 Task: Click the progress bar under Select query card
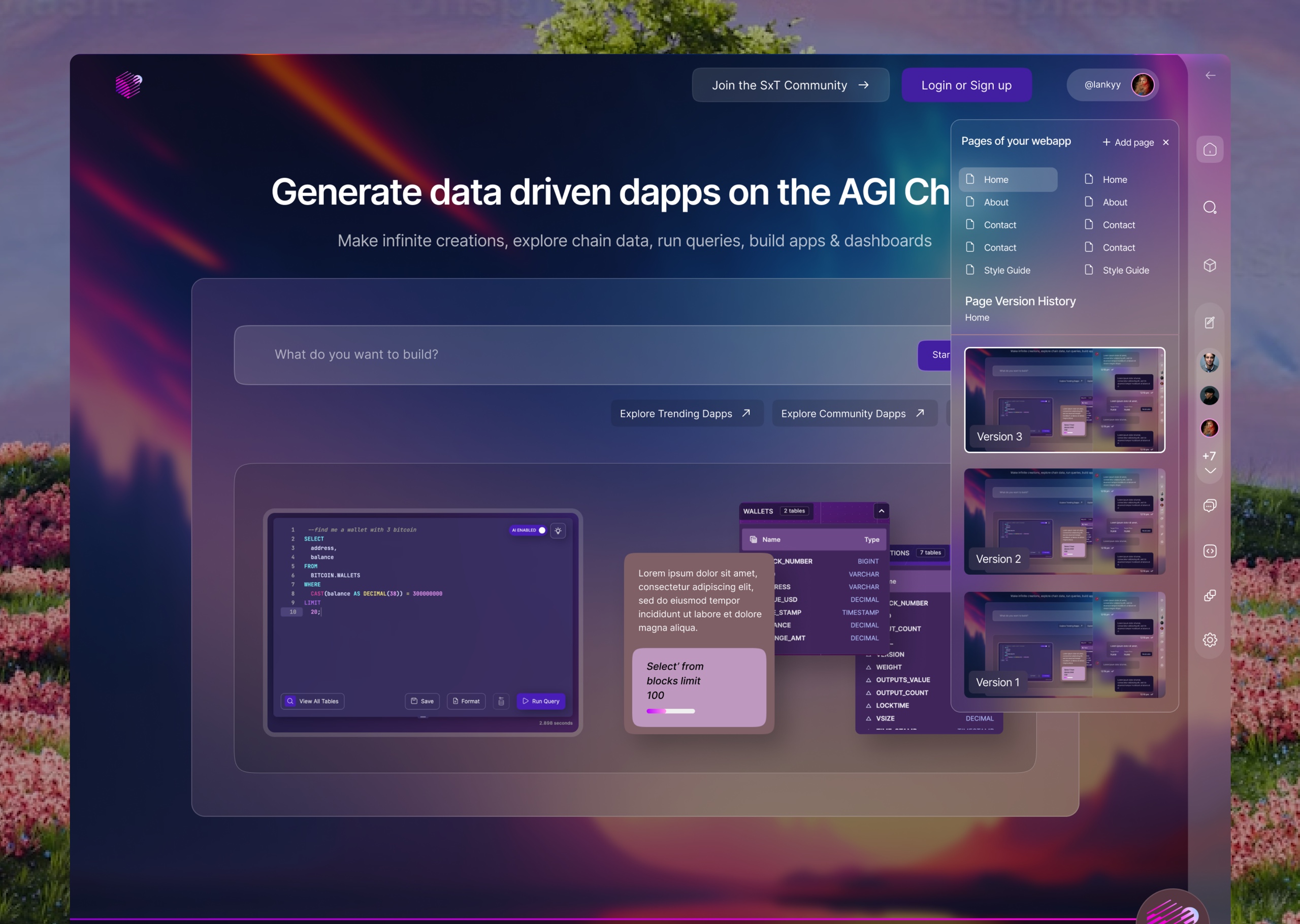(670, 711)
